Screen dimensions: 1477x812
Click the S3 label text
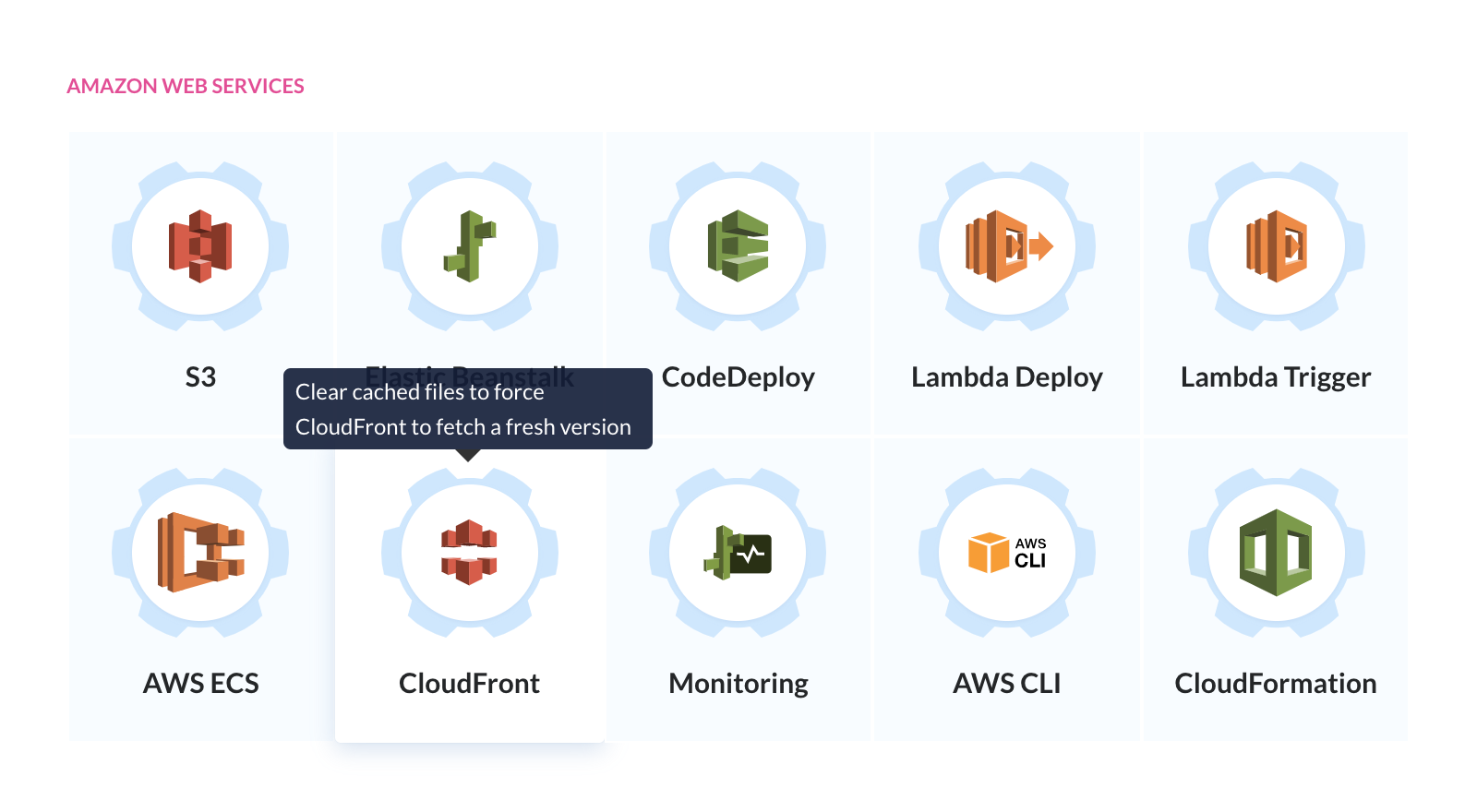pos(200,377)
